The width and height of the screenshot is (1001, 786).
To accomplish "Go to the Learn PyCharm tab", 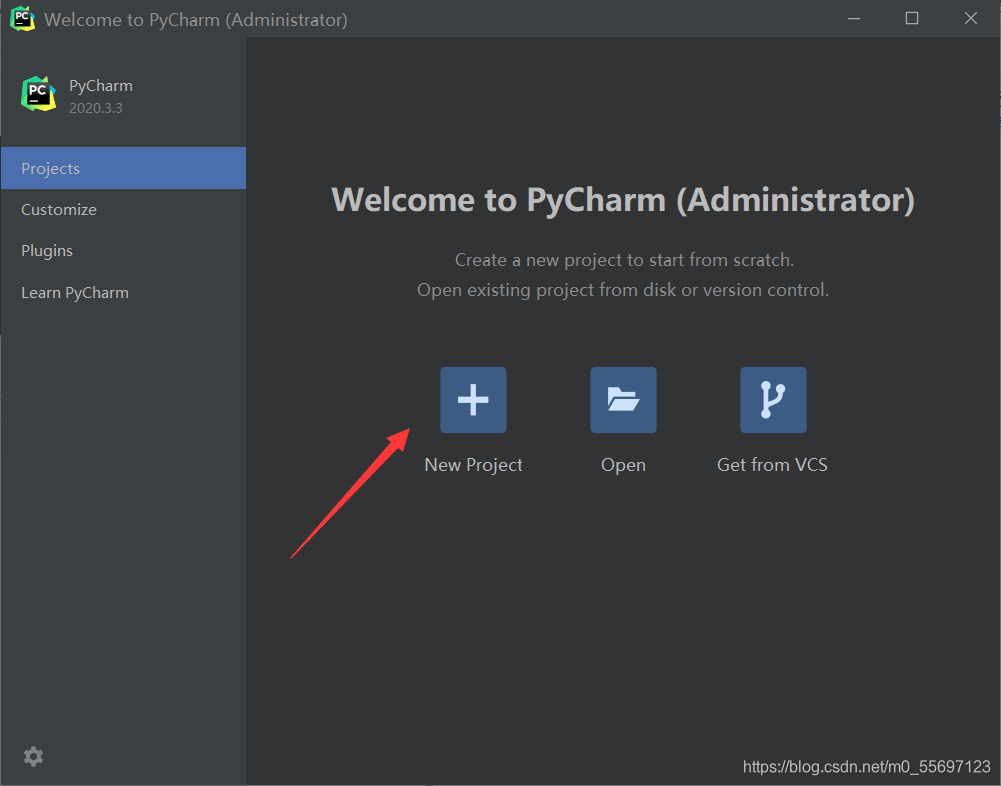I will coord(123,292).
